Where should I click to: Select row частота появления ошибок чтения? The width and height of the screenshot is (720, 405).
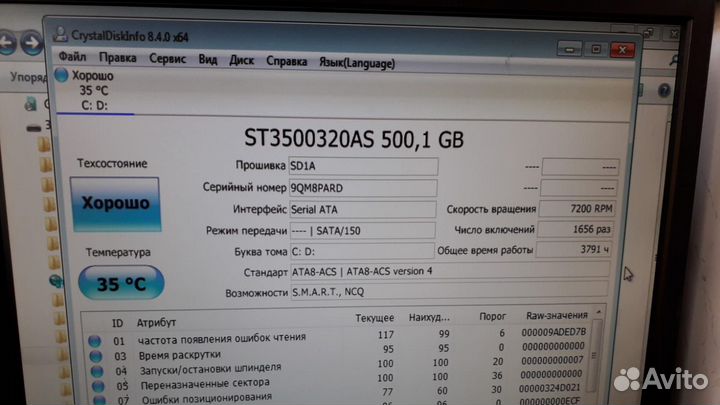(x=338, y=337)
